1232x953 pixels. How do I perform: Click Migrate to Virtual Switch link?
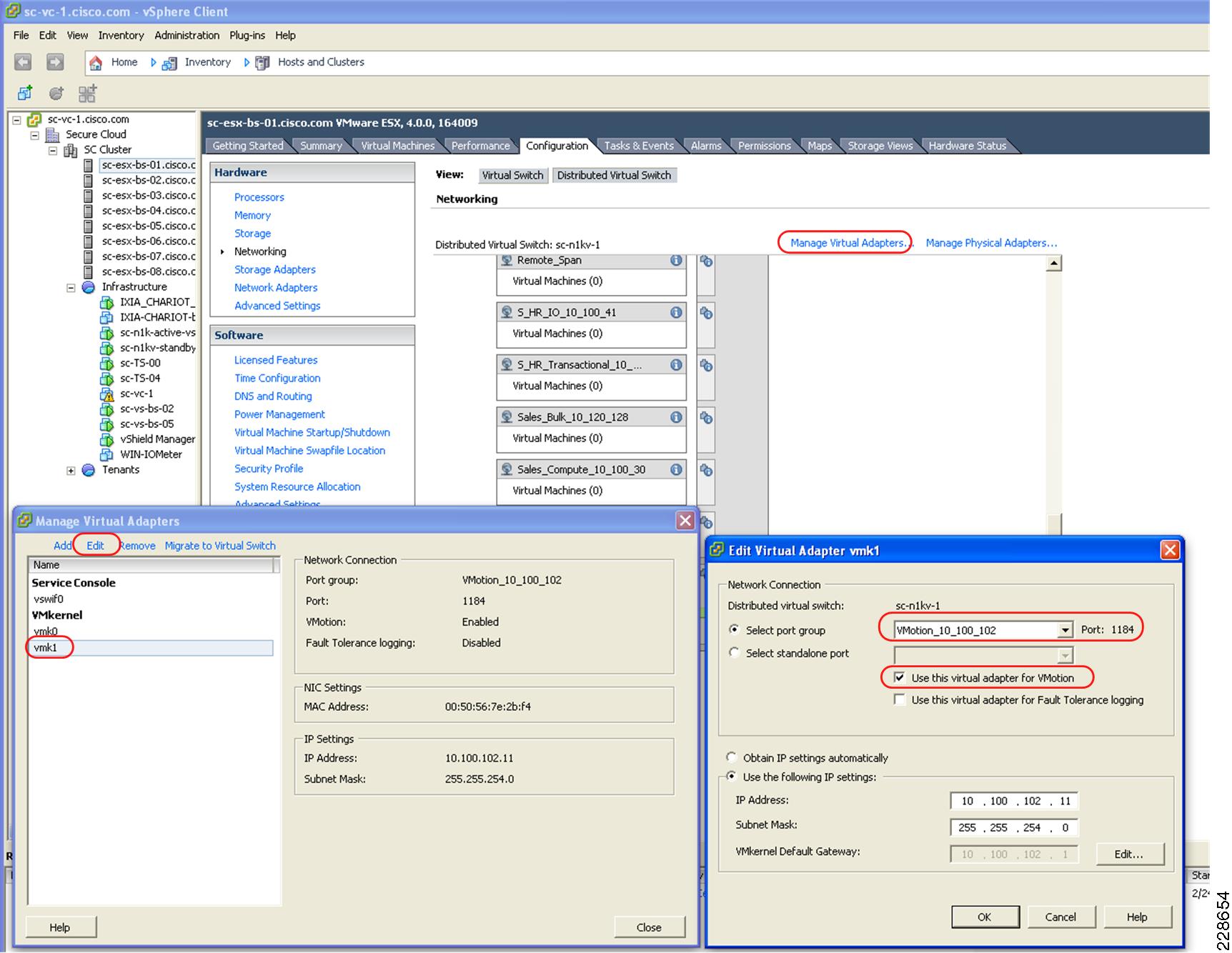pyautogui.click(x=220, y=546)
